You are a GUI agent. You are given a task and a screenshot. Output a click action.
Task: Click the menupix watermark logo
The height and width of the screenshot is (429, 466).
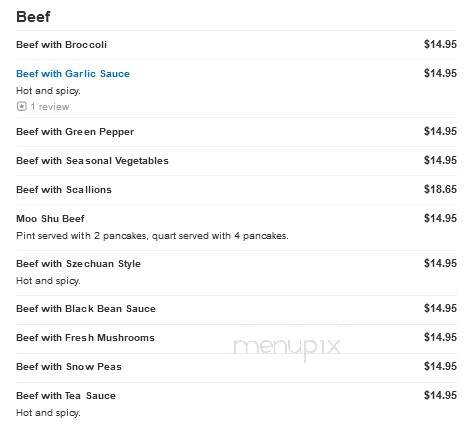click(287, 347)
